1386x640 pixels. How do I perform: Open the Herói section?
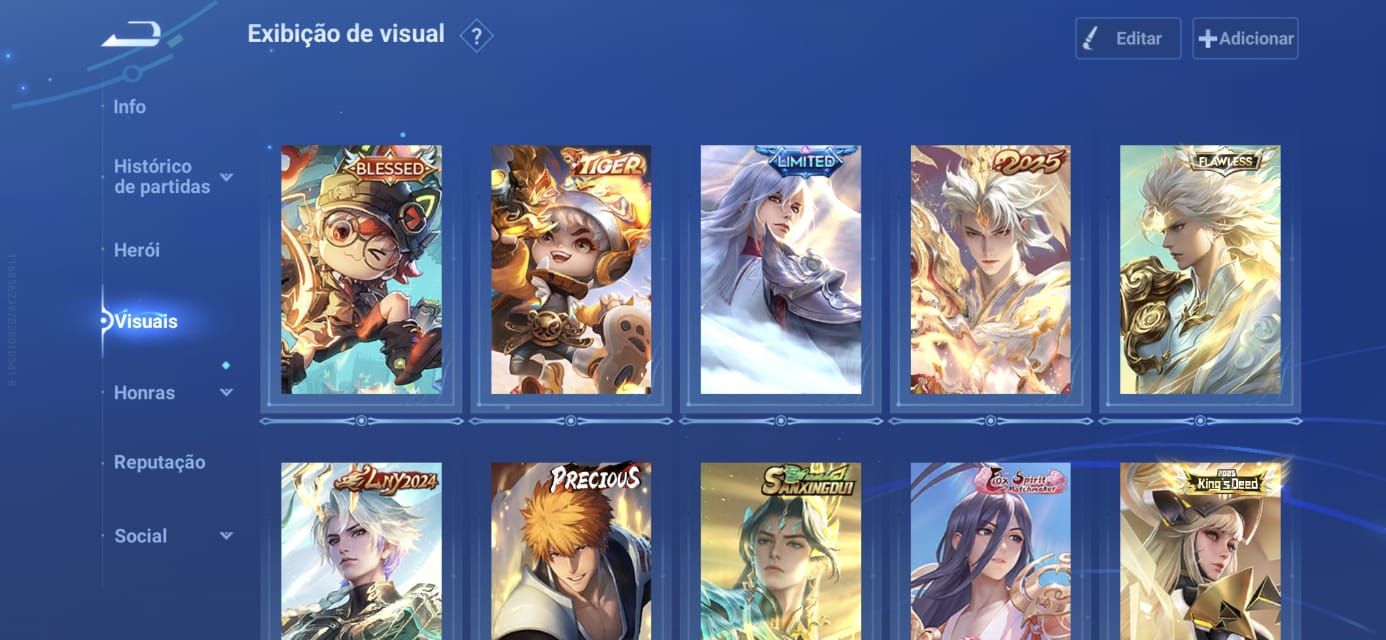137,250
